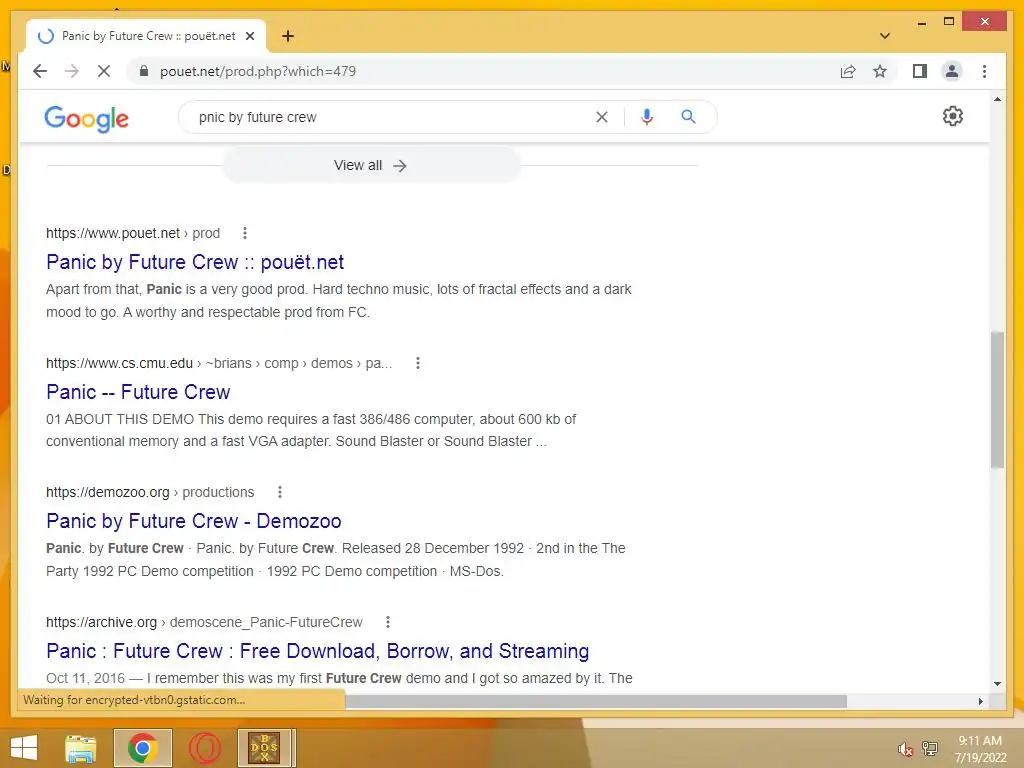Open File Explorer from the taskbar
Viewport: 1024px width, 768px height.
(x=81, y=748)
